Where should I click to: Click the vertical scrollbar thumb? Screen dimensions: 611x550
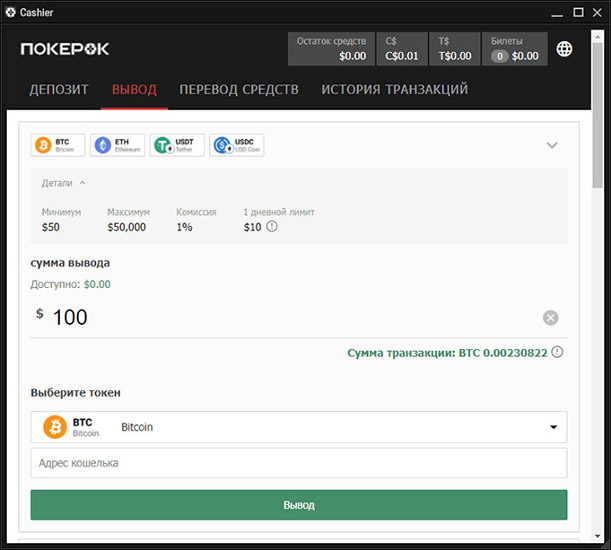coord(597,115)
